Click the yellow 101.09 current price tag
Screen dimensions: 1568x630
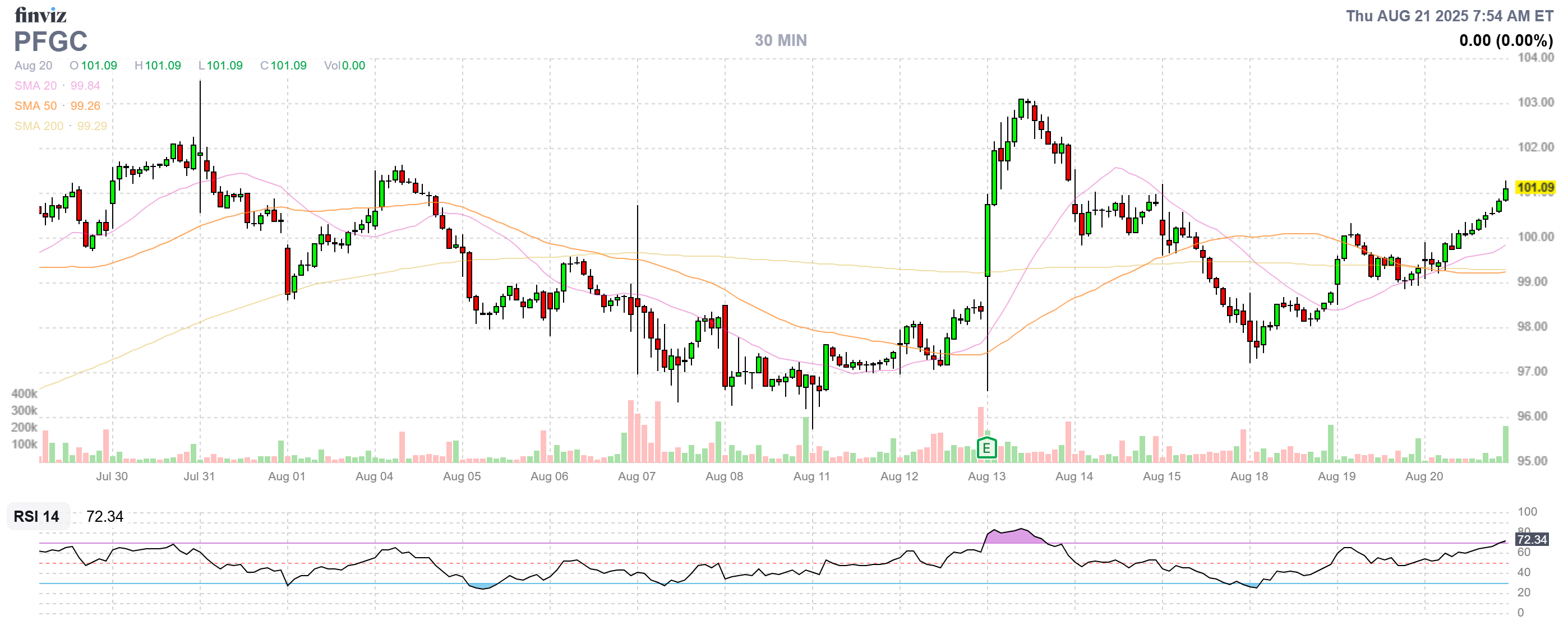[1534, 188]
